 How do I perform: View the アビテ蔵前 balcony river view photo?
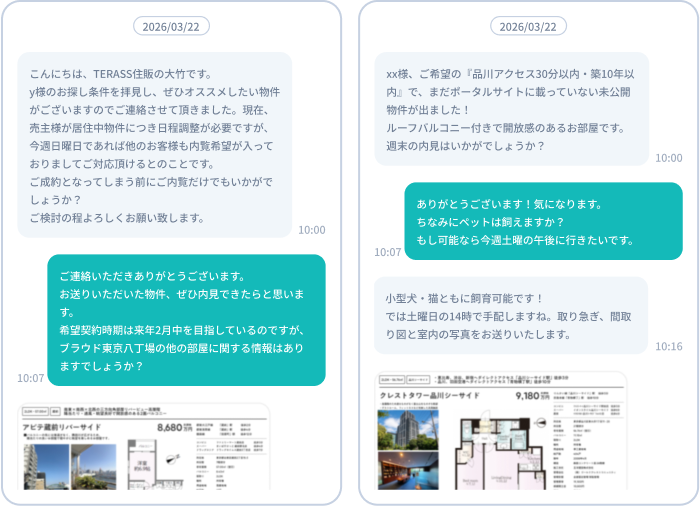pos(90,468)
